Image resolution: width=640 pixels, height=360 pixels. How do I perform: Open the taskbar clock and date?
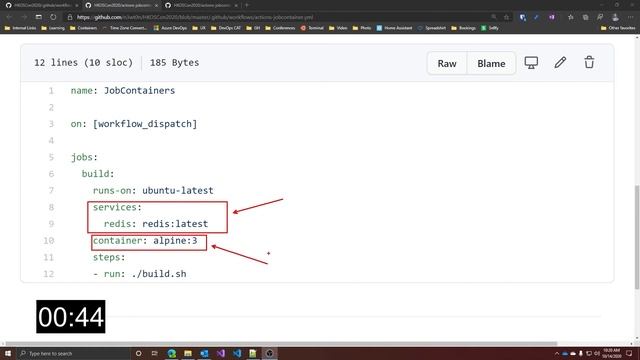(x=611, y=353)
